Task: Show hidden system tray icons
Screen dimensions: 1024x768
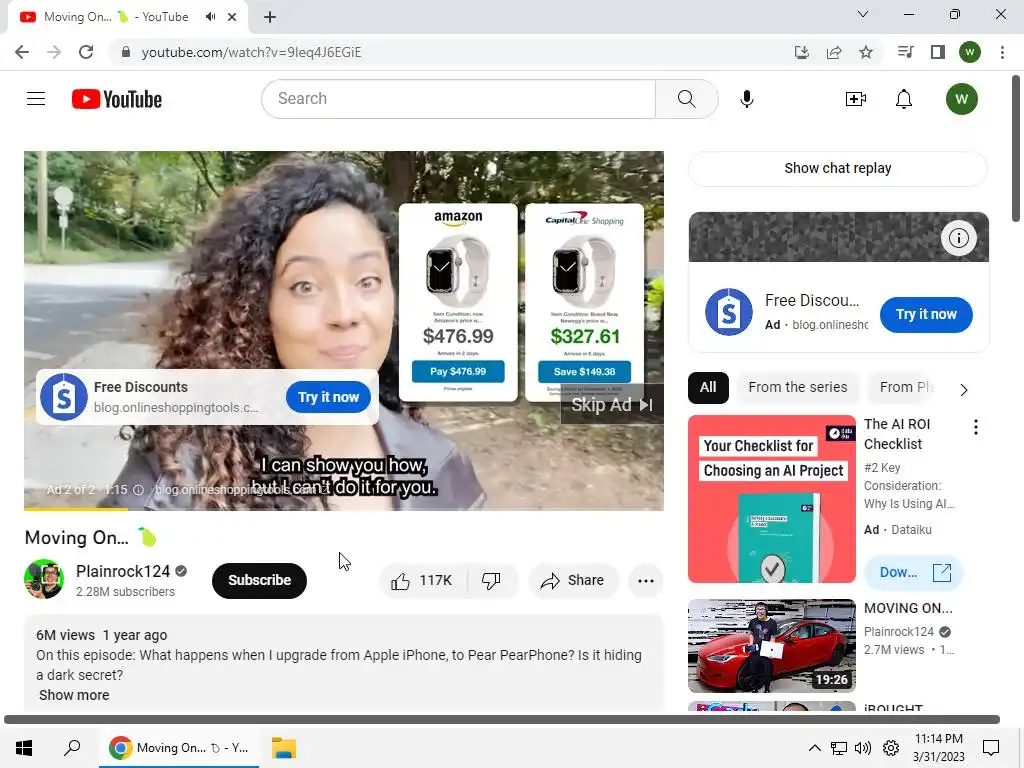Action: [814, 748]
